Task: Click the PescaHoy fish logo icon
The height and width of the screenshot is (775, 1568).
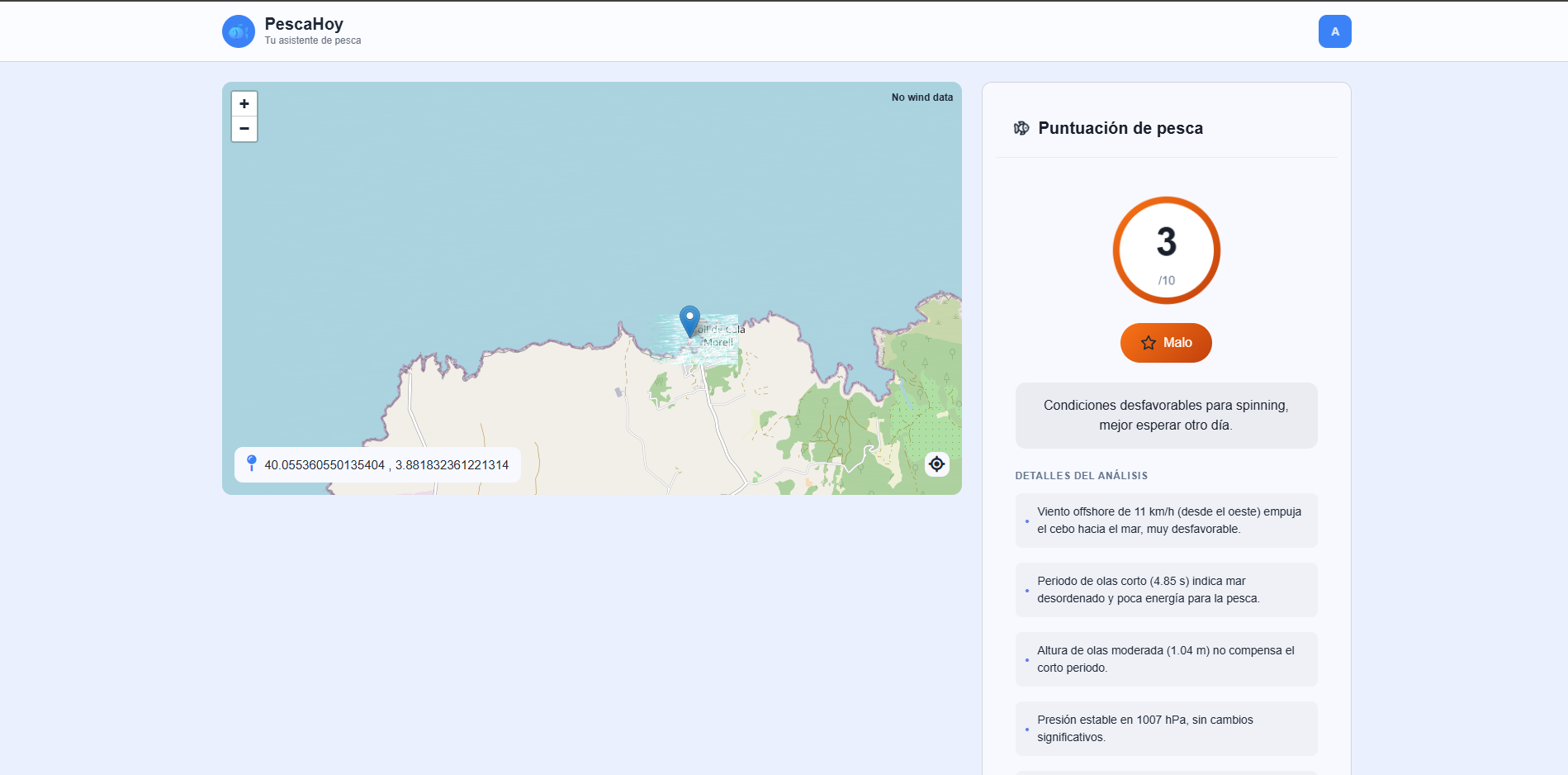Action: coord(238,31)
